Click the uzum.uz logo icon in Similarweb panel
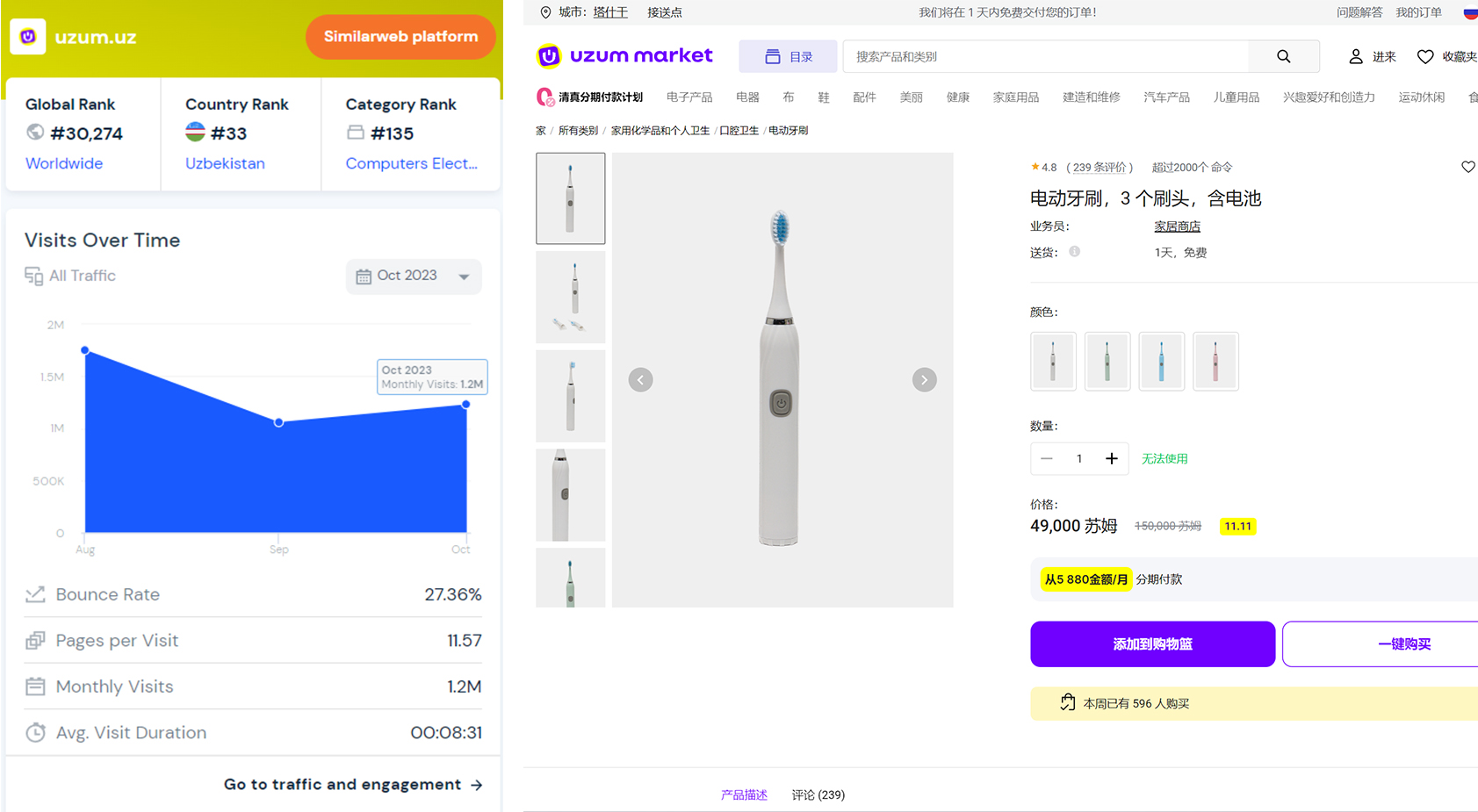The height and width of the screenshot is (812, 1478). (x=28, y=37)
